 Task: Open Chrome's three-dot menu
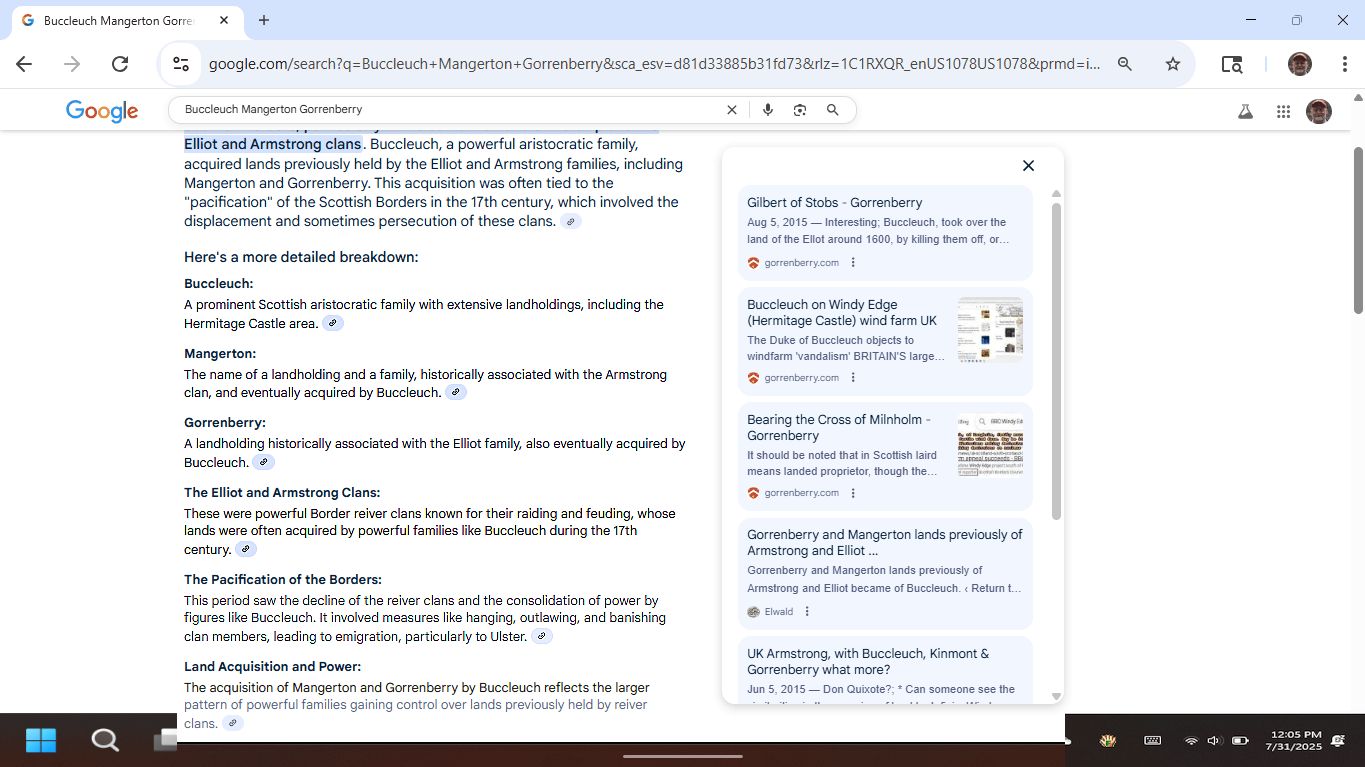point(1345,64)
